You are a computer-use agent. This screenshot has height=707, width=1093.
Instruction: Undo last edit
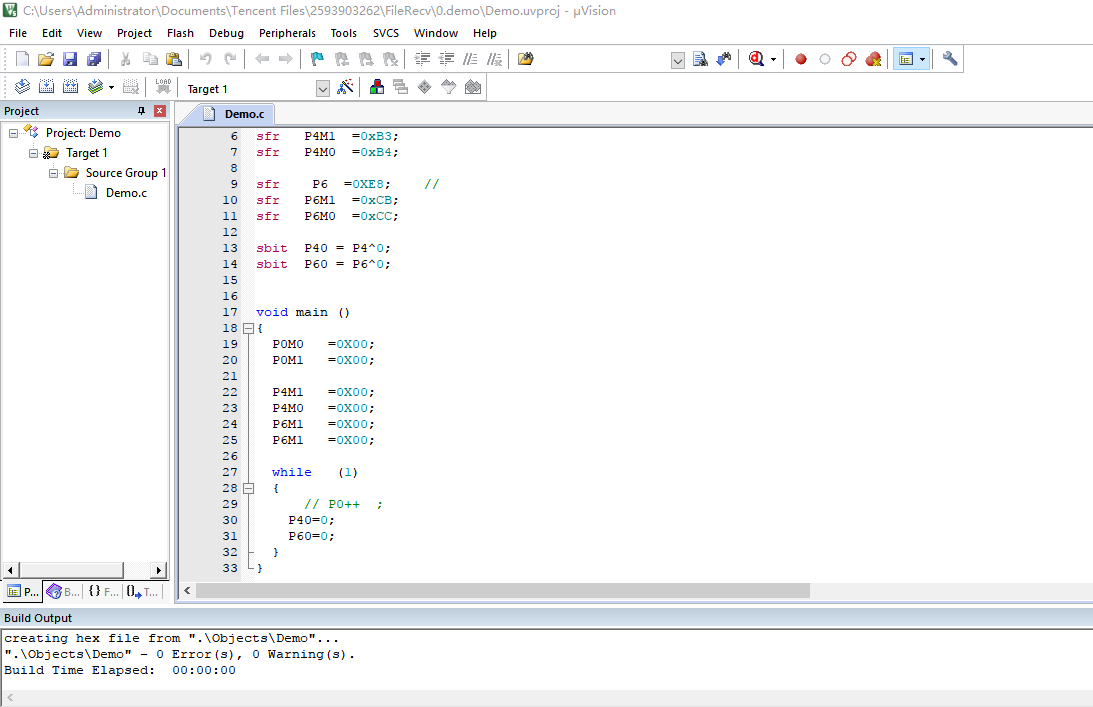coord(206,59)
